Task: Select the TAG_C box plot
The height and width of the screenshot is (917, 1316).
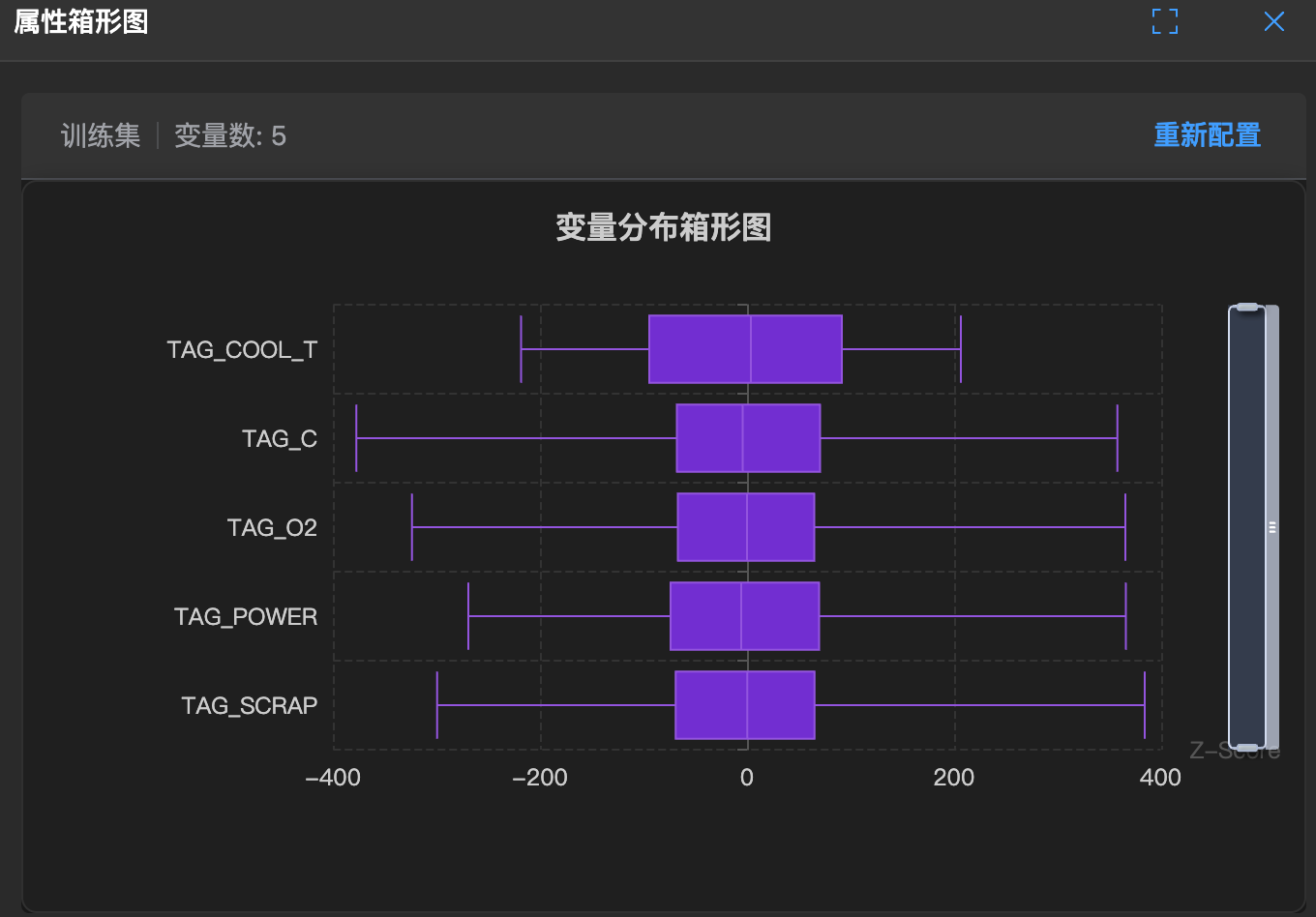Action: tap(749, 437)
